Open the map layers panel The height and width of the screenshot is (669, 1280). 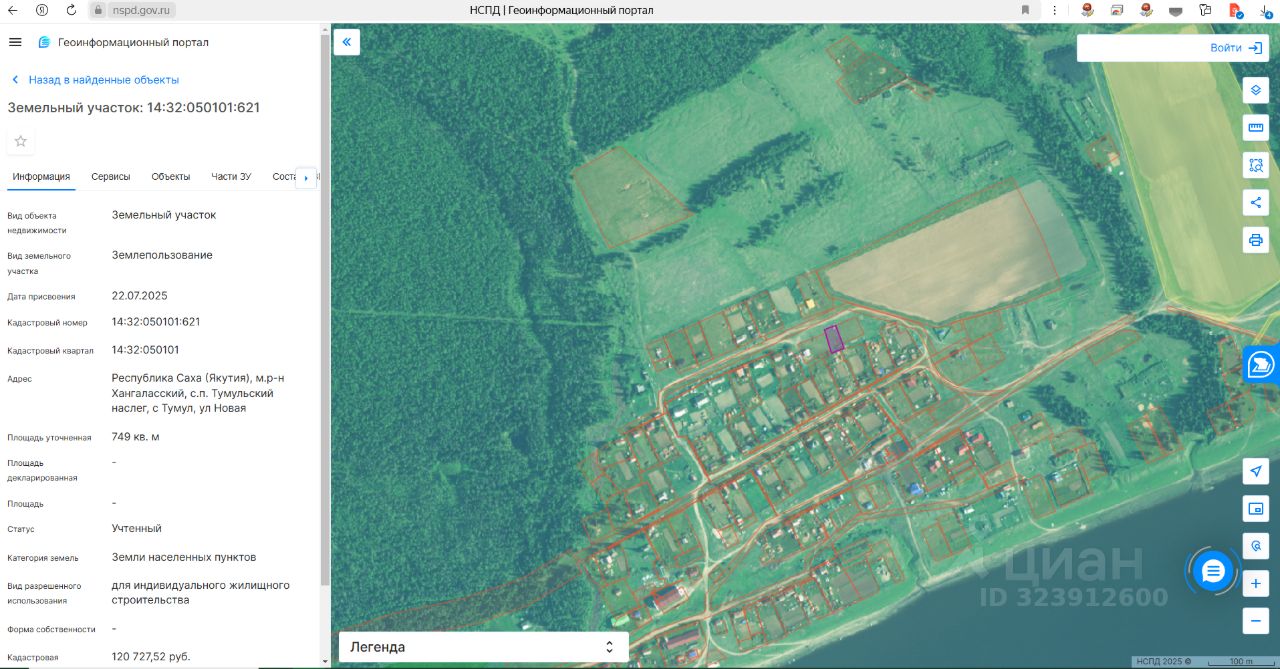coord(1256,90)
